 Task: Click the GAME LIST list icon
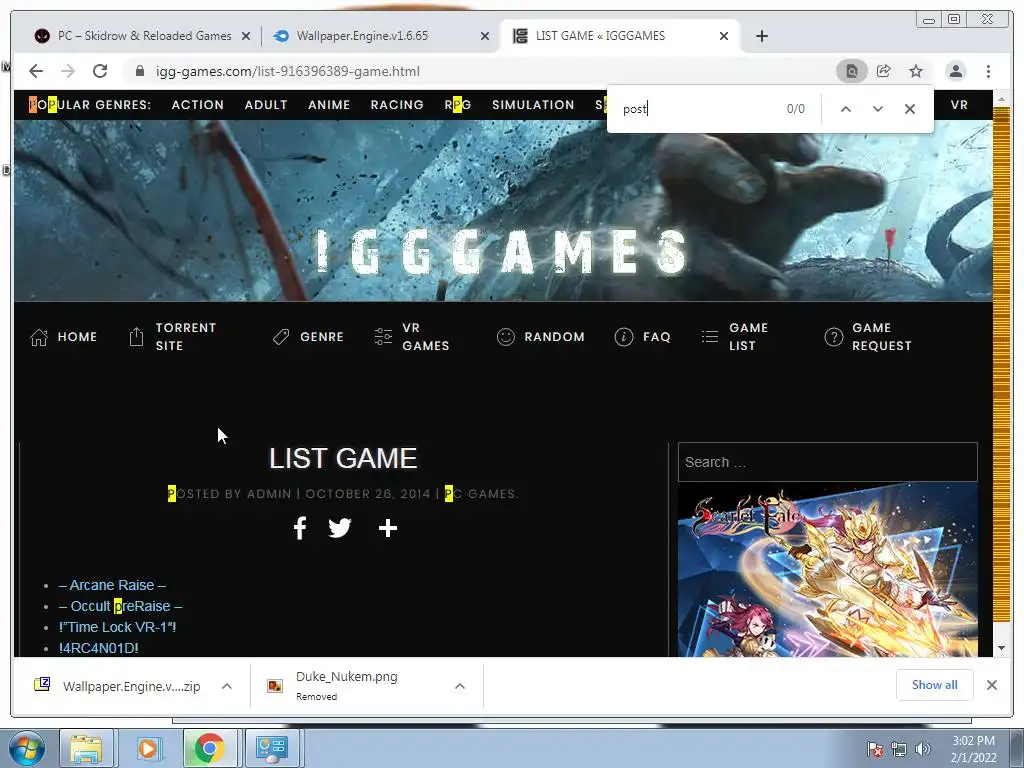pos(710,337)
